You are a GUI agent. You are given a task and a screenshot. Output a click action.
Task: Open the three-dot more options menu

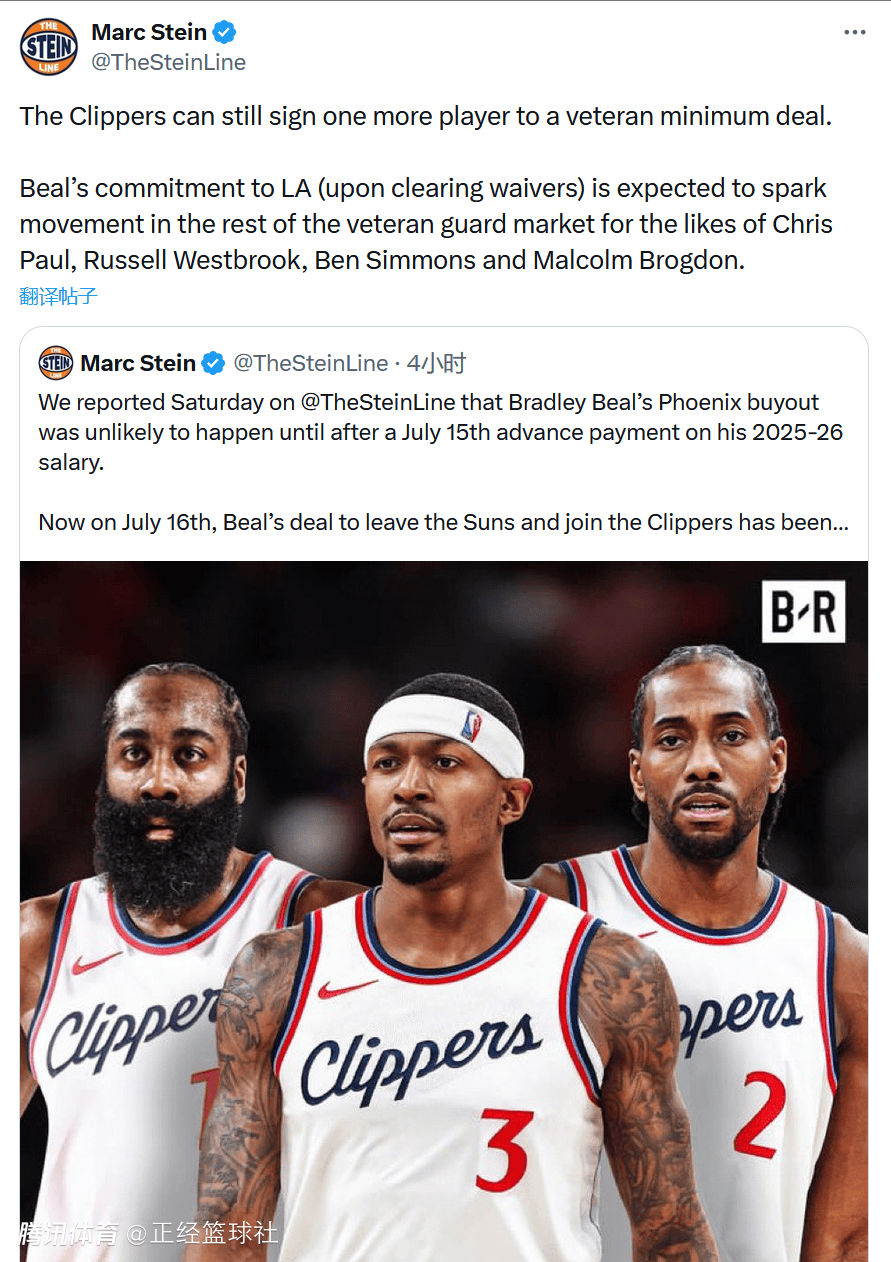click(854, 32)
